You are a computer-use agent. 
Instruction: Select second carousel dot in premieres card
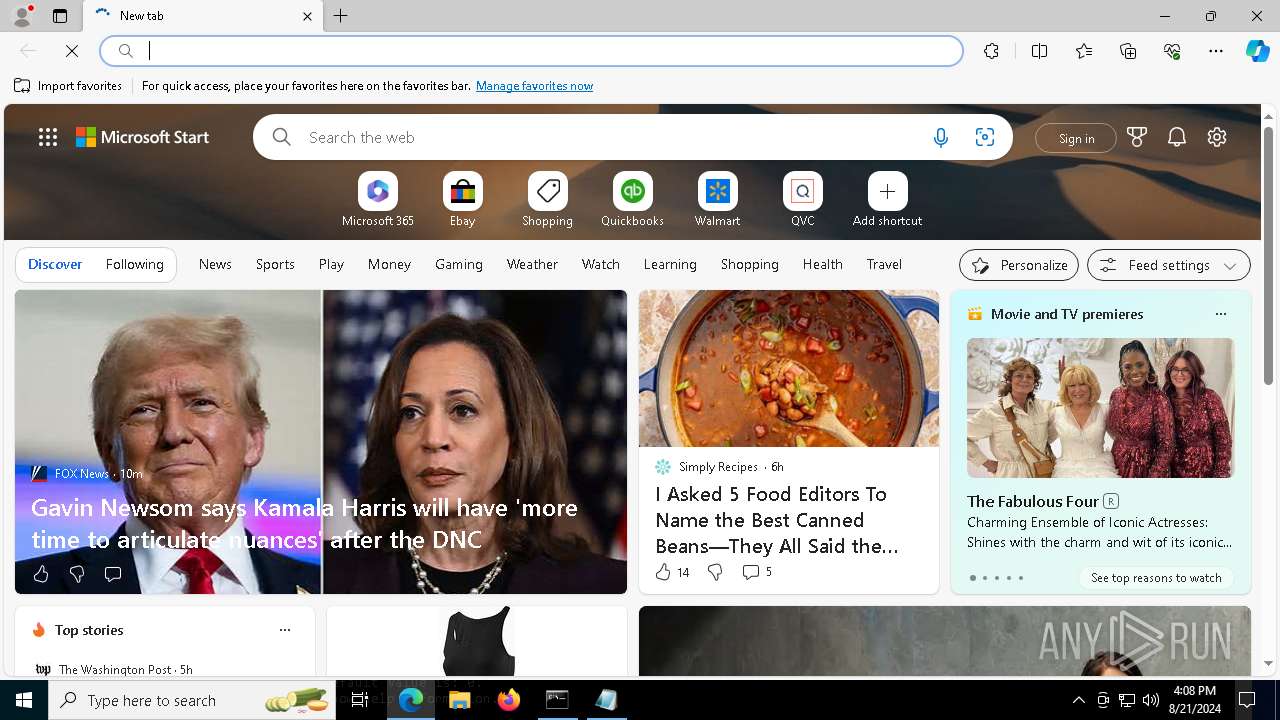coord(984,578)
